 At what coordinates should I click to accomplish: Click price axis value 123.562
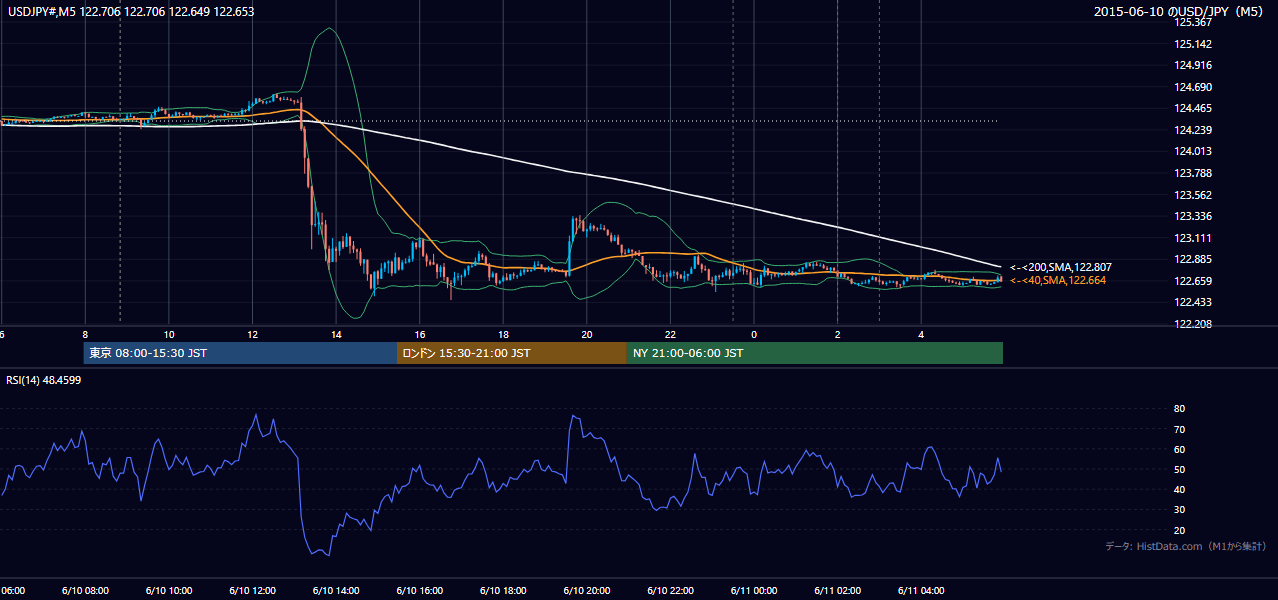(x=1193, y=195)
